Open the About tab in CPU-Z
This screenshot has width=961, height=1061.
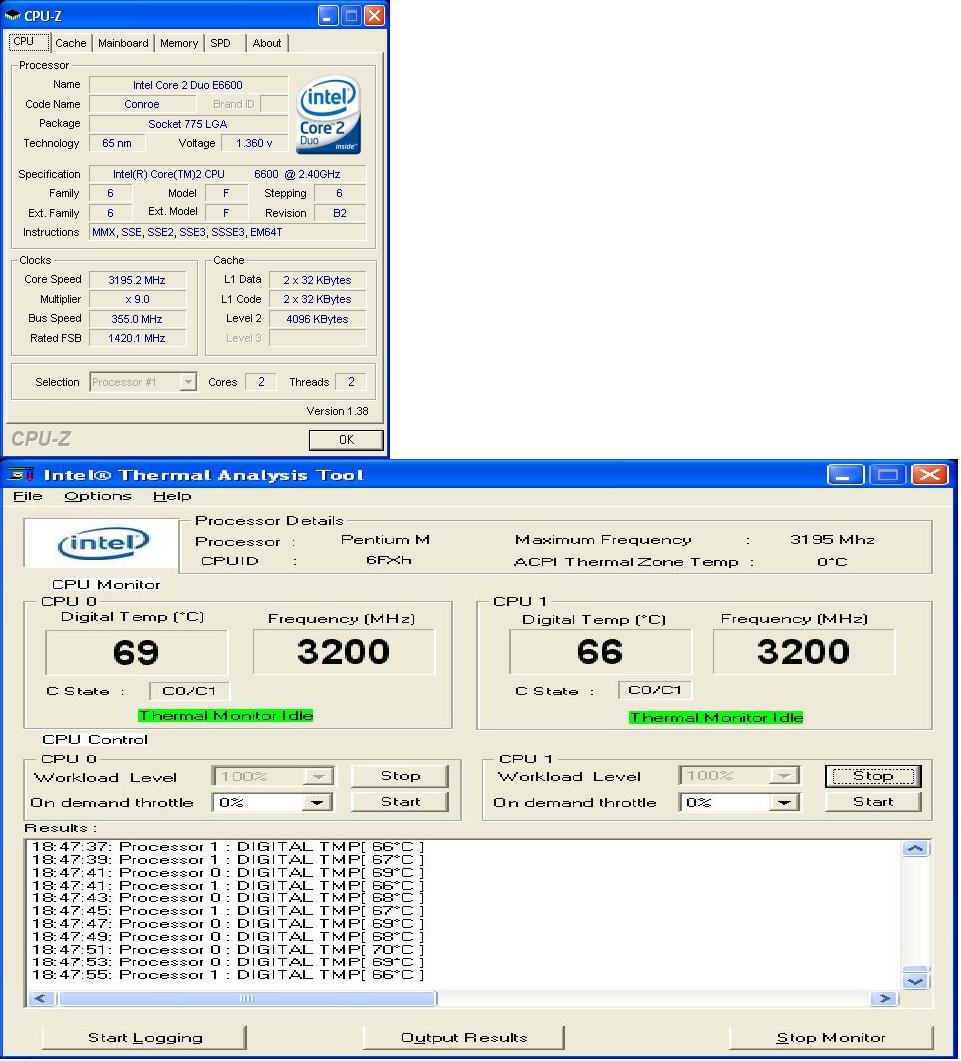click(267, 43)
